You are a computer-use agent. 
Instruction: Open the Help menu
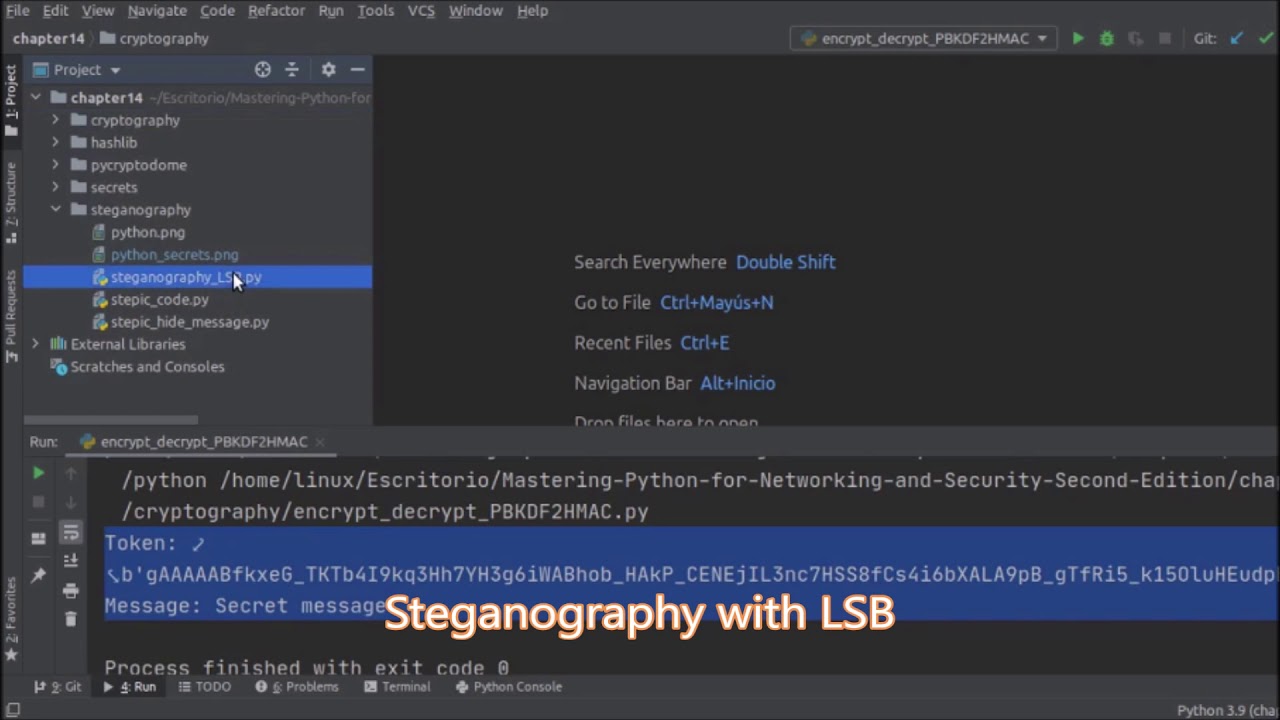532,10
